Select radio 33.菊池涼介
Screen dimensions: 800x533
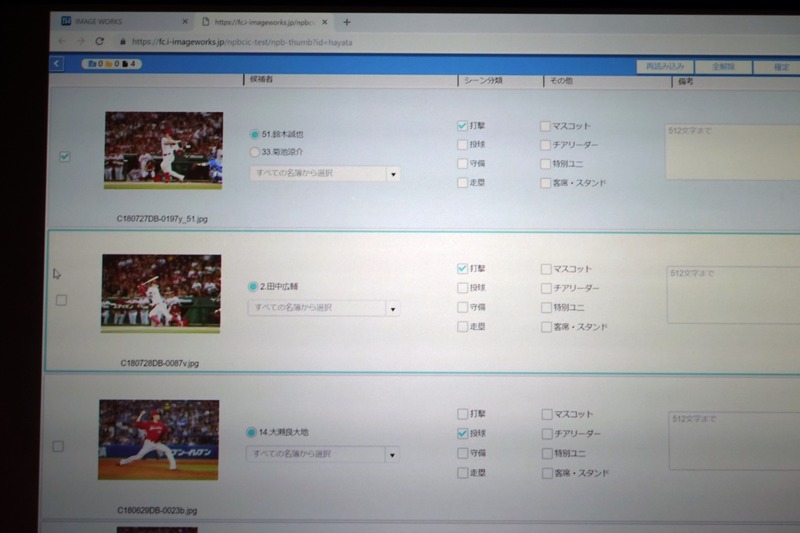pos(254,152)
